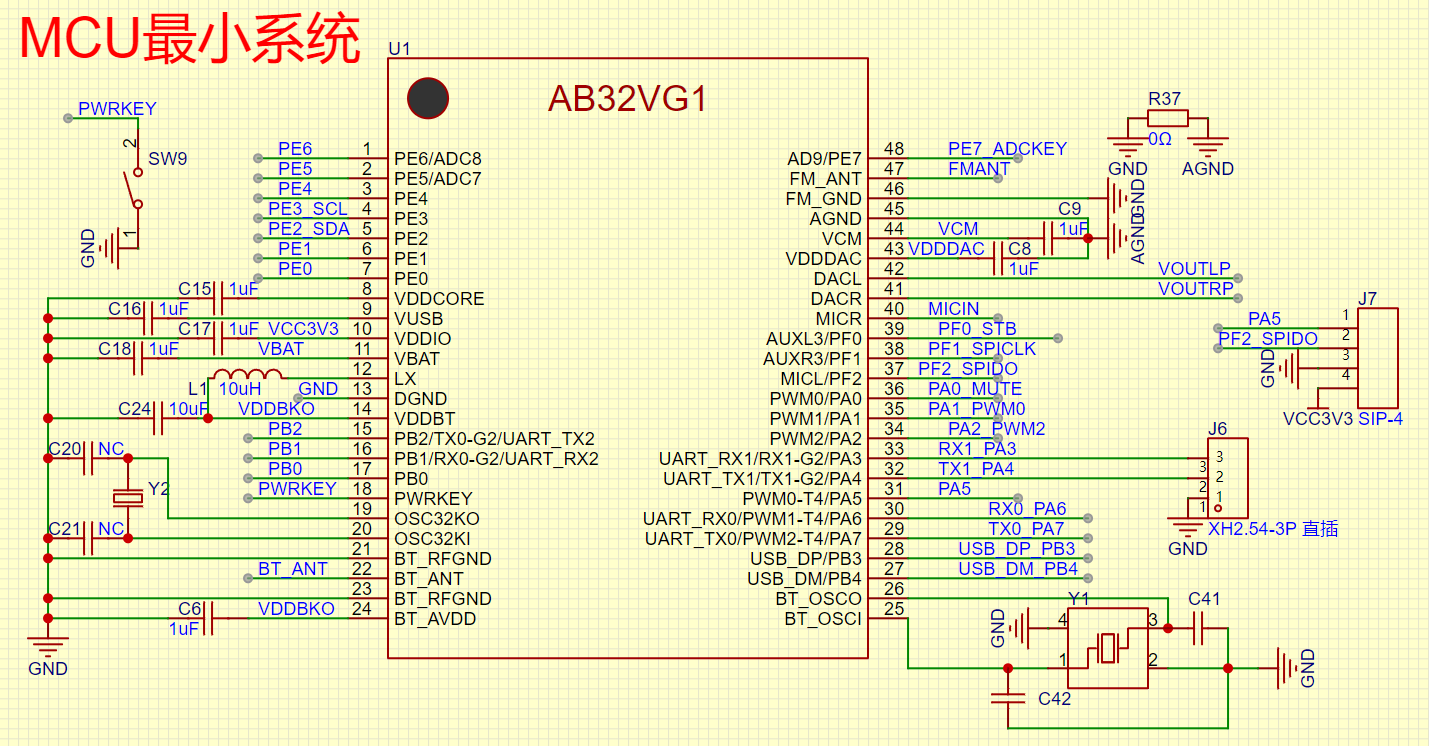This screenshot has height=746, width=1429.
Task: Click the TX1_PA4 net label
Action: coord(976,468)
